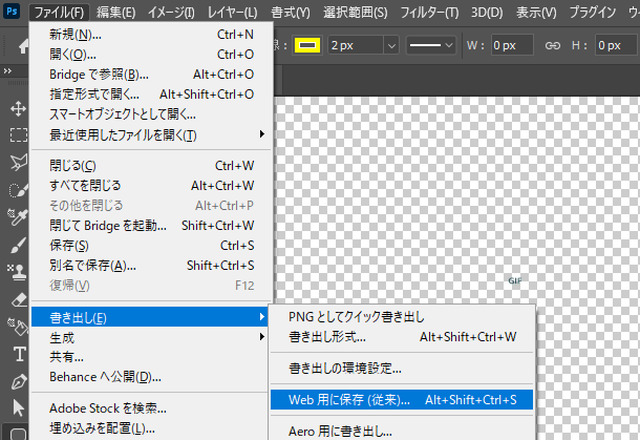Choose 指定形式で開く... entry
Viewport: 640px width, 440px height.
point(151,94)
